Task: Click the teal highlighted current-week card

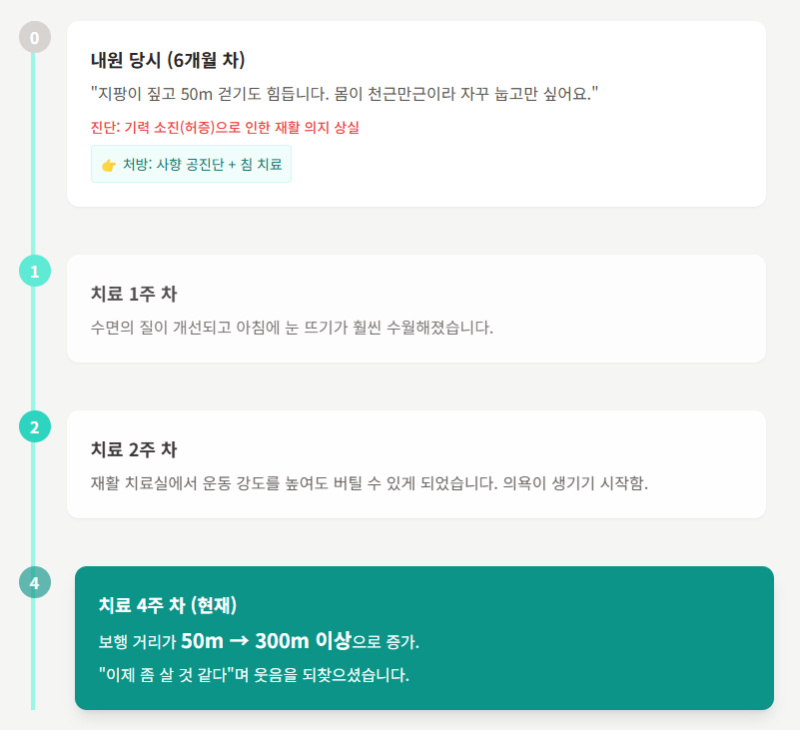Action: (424, 638)
